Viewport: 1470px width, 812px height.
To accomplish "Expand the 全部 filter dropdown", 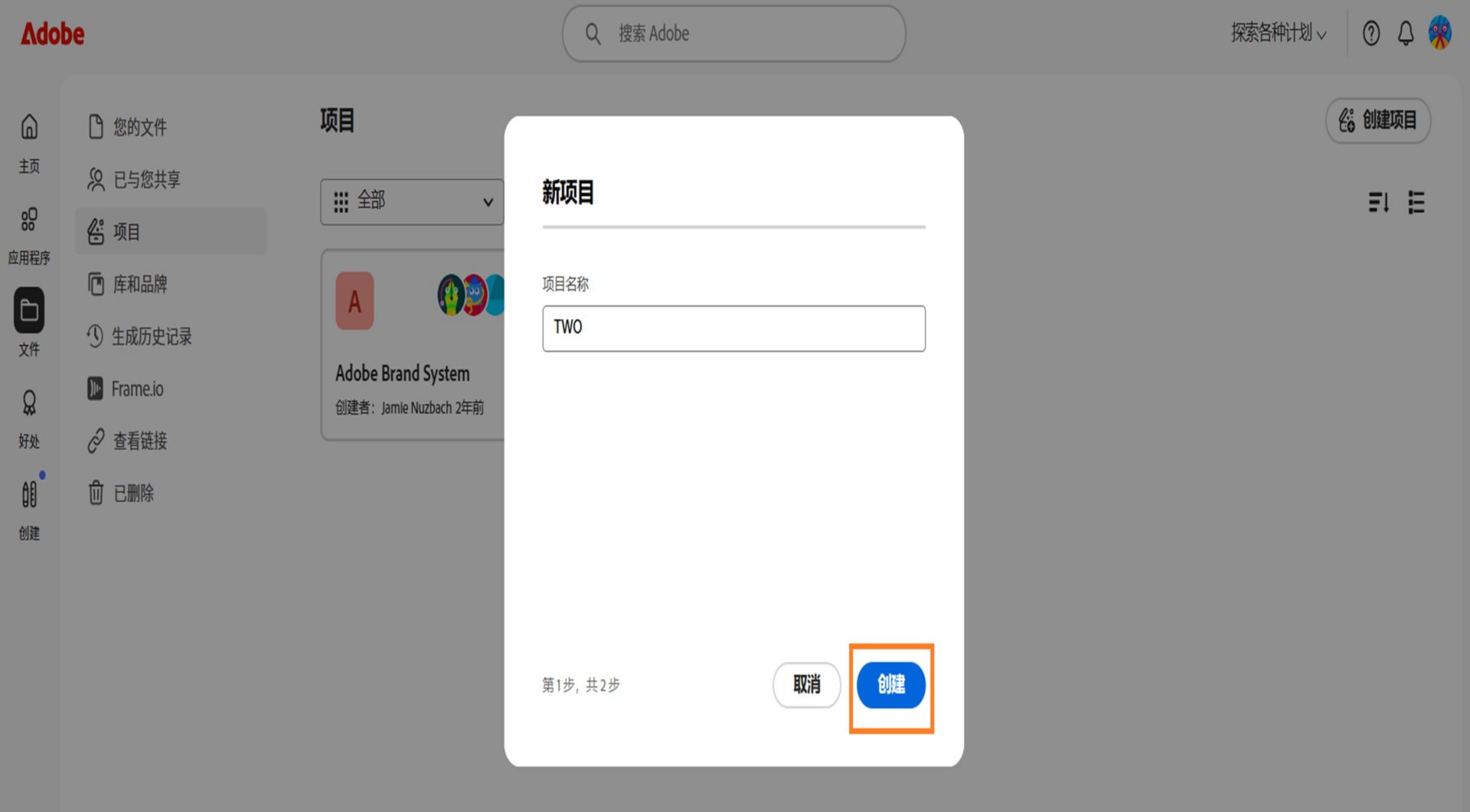I will pyautogui.click(x=412, y=202).
